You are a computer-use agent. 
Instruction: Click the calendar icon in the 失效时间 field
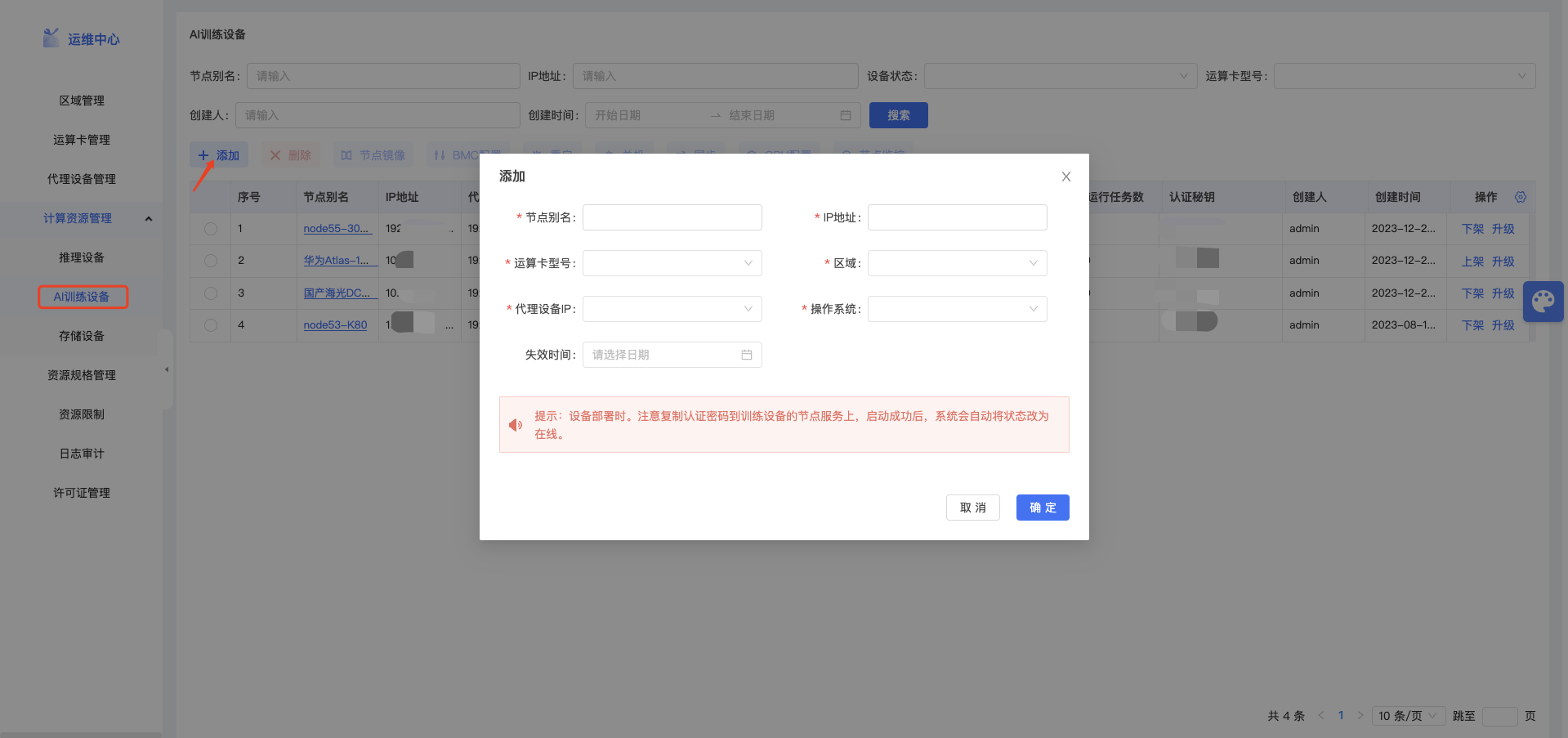click(746, 355)
